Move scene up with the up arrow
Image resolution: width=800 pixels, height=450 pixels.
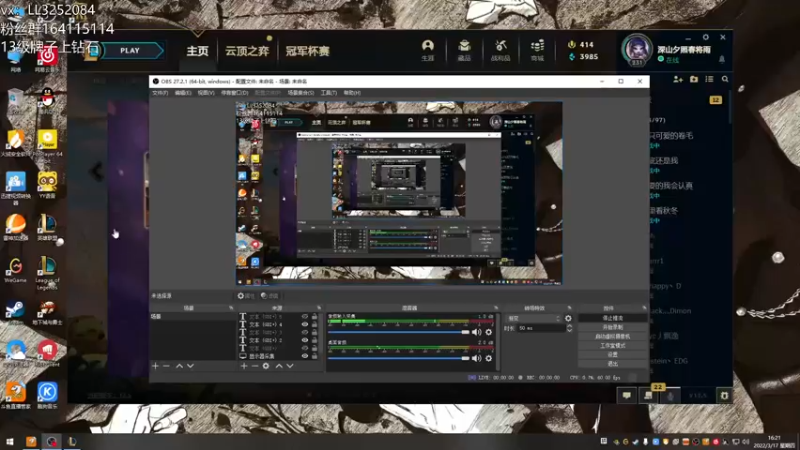[x=180, y=366]
